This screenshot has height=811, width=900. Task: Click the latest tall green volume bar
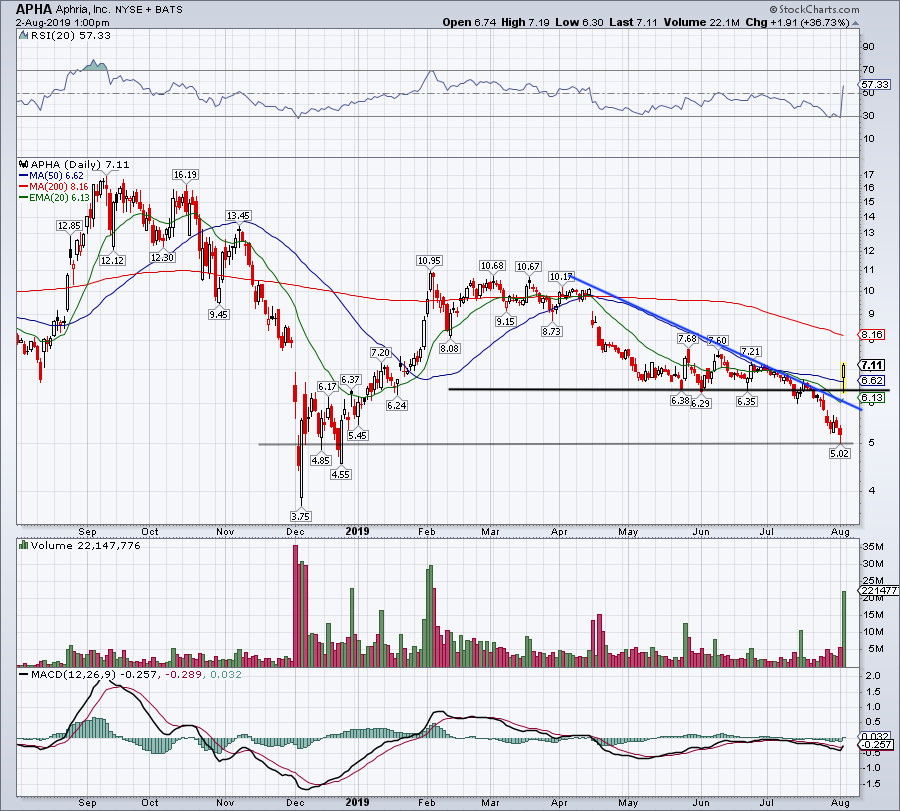(844, 628)
